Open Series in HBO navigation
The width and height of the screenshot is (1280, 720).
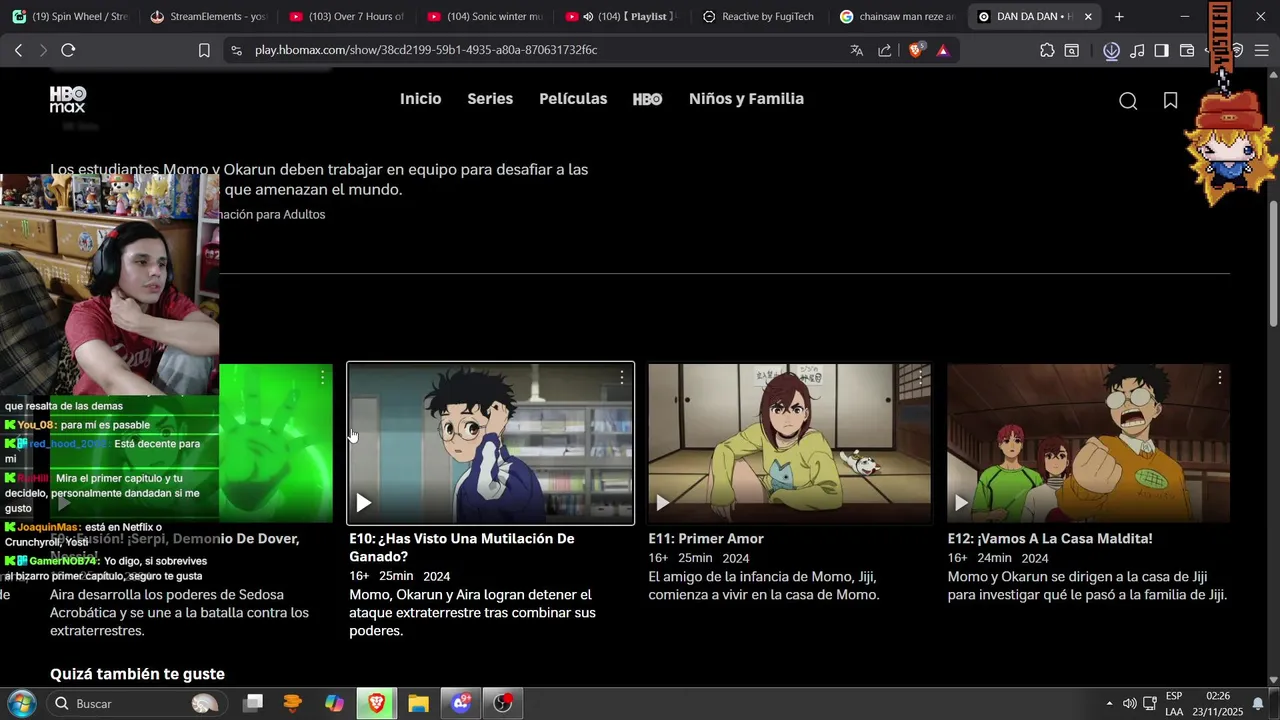[x=490, y=99]
